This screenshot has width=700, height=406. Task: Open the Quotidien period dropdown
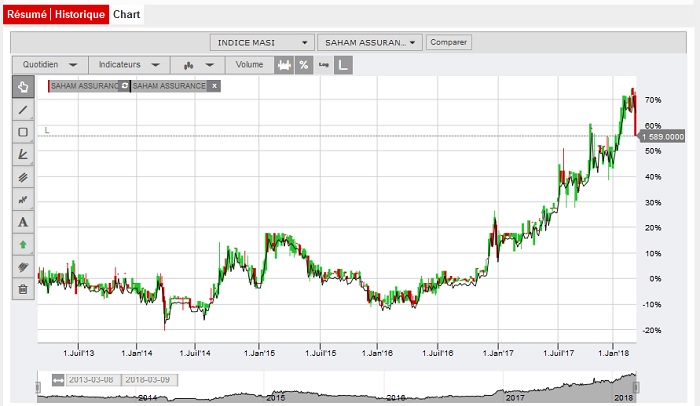[x=48, y=65]
